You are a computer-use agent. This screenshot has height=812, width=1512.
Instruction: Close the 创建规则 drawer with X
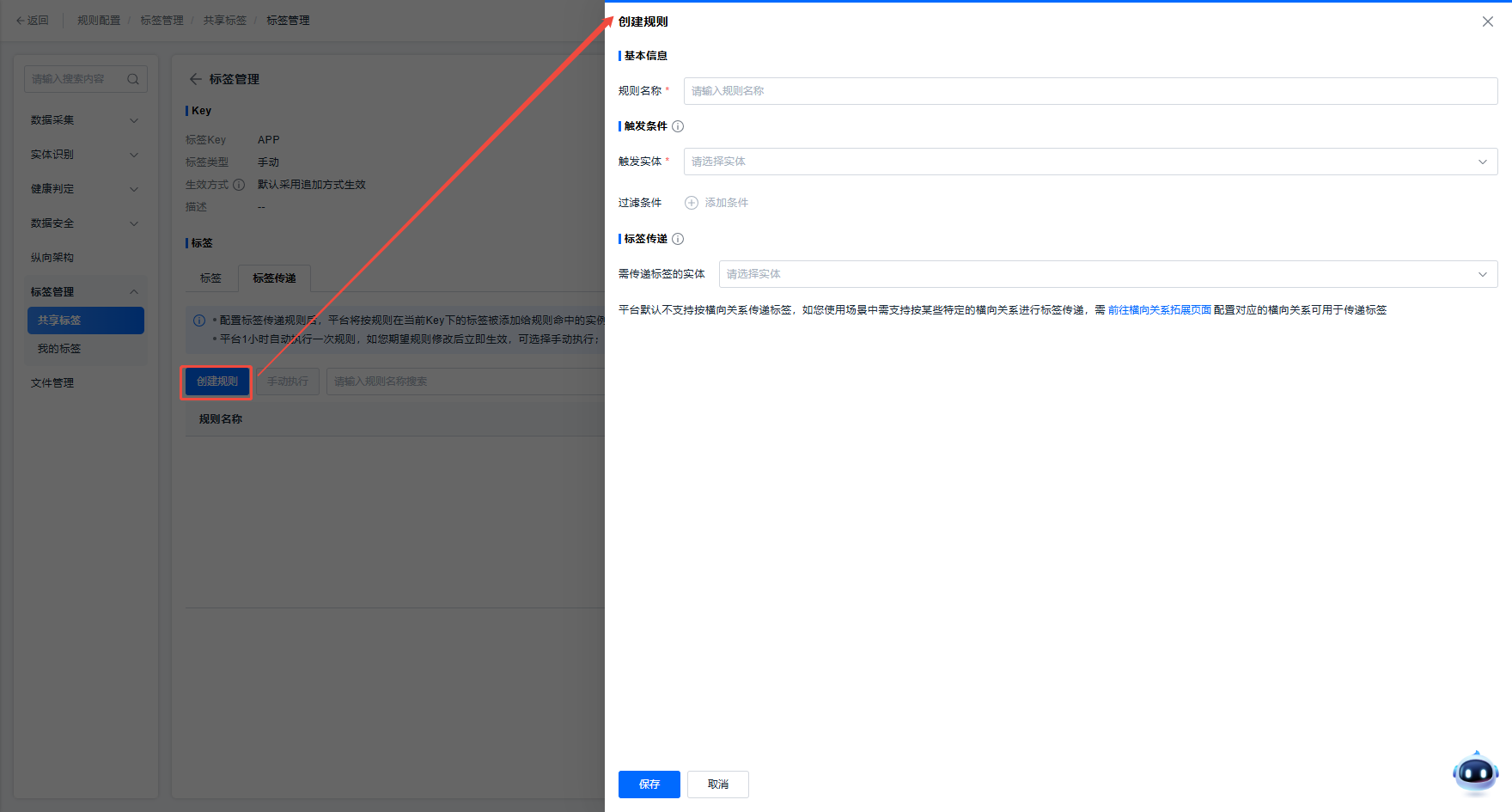coord(1488,21)
